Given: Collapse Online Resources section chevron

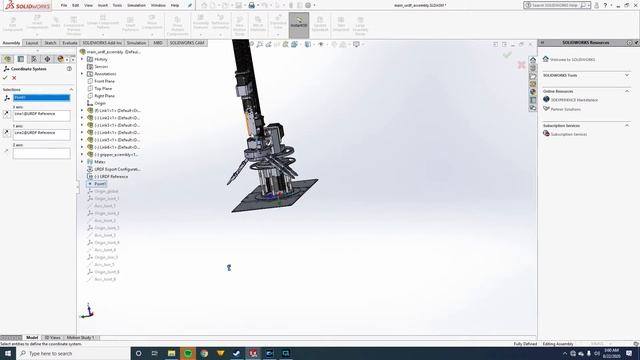Looking at the screenshot, I should (x=627, y=91).
